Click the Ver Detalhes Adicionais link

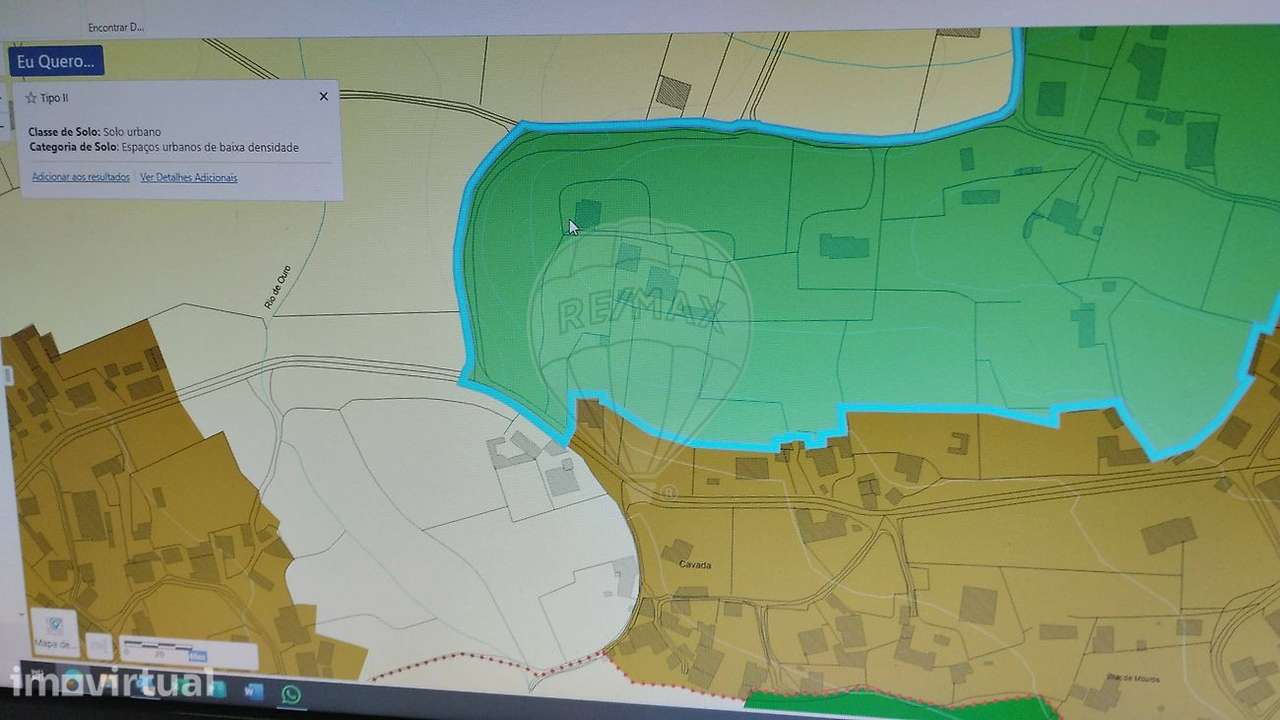[189, 177]
